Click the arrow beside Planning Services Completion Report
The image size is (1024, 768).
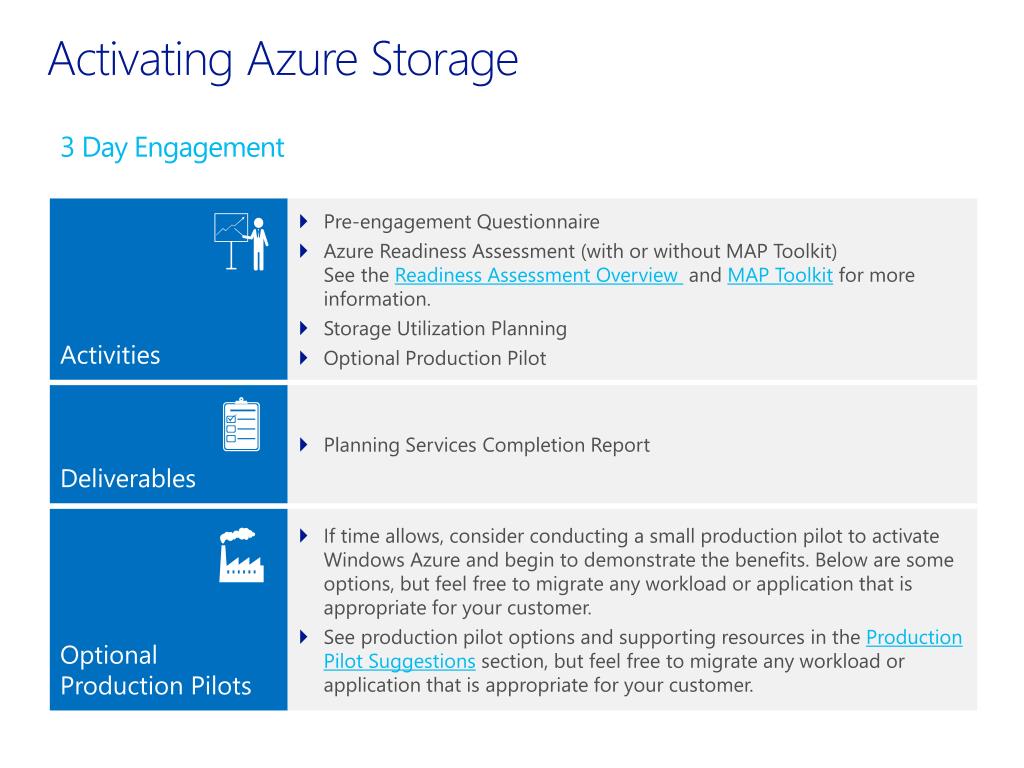point(304,445)
